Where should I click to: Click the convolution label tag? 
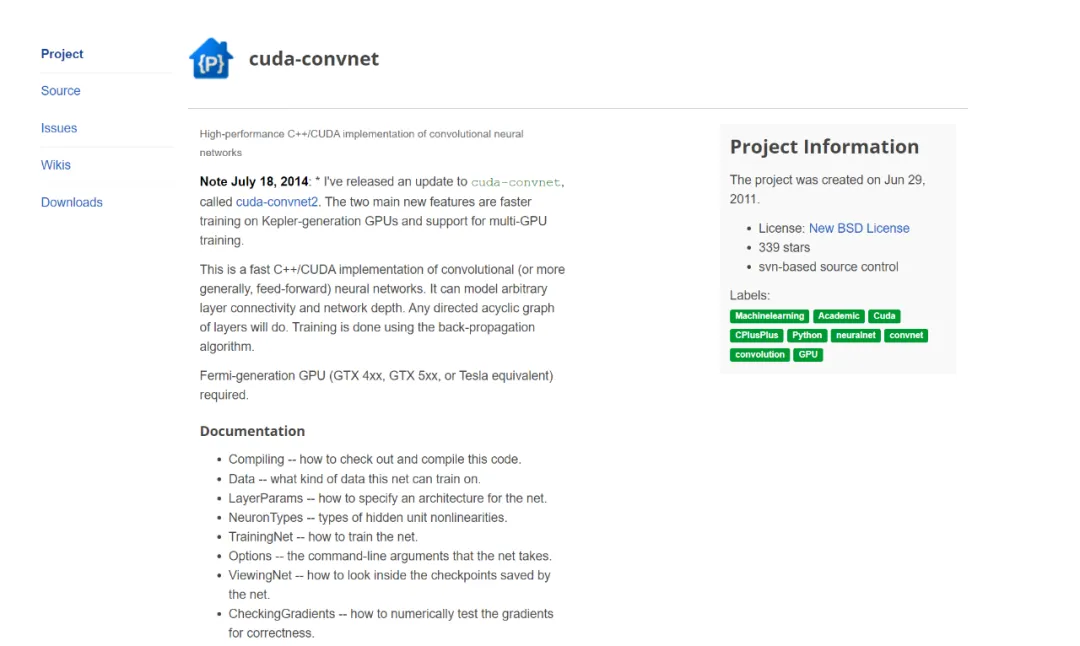(760, 354)
